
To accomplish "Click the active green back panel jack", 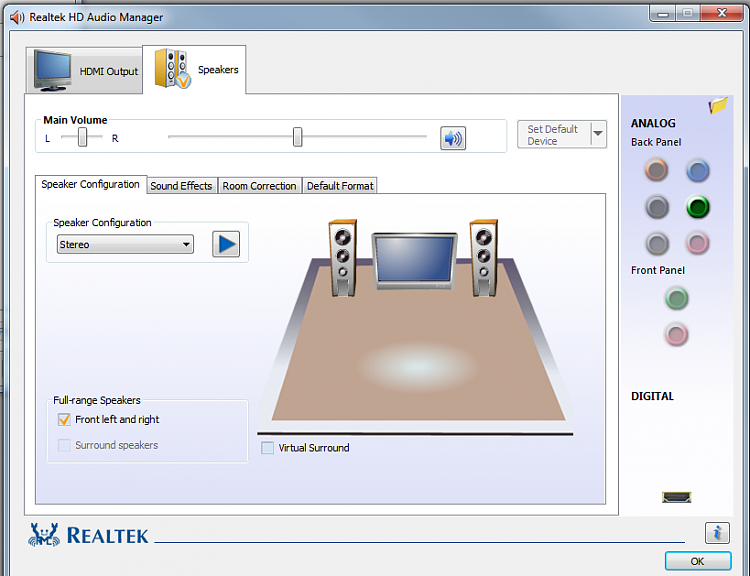I will point(697,207).
